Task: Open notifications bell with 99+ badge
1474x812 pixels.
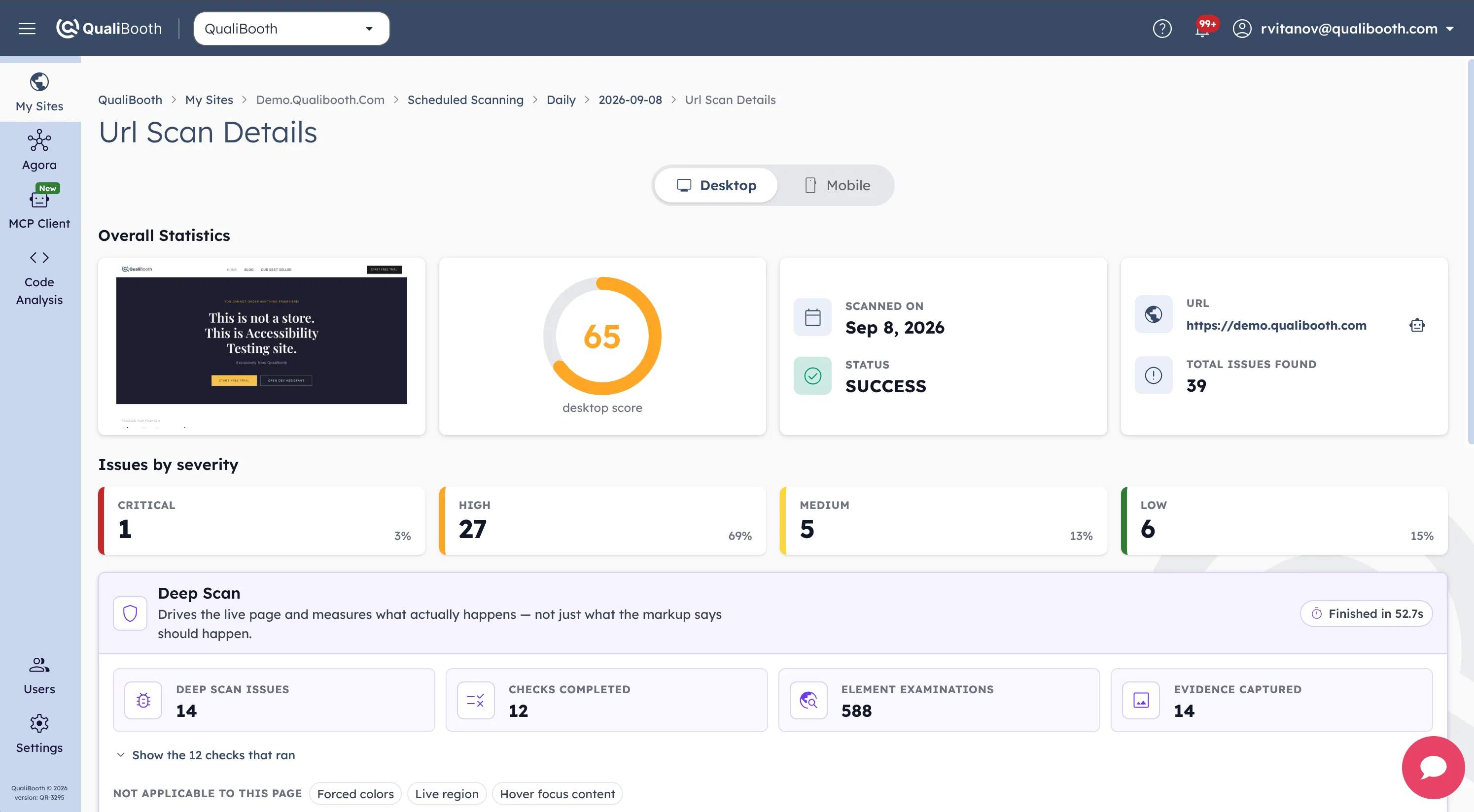Action: coord(1204,28)
